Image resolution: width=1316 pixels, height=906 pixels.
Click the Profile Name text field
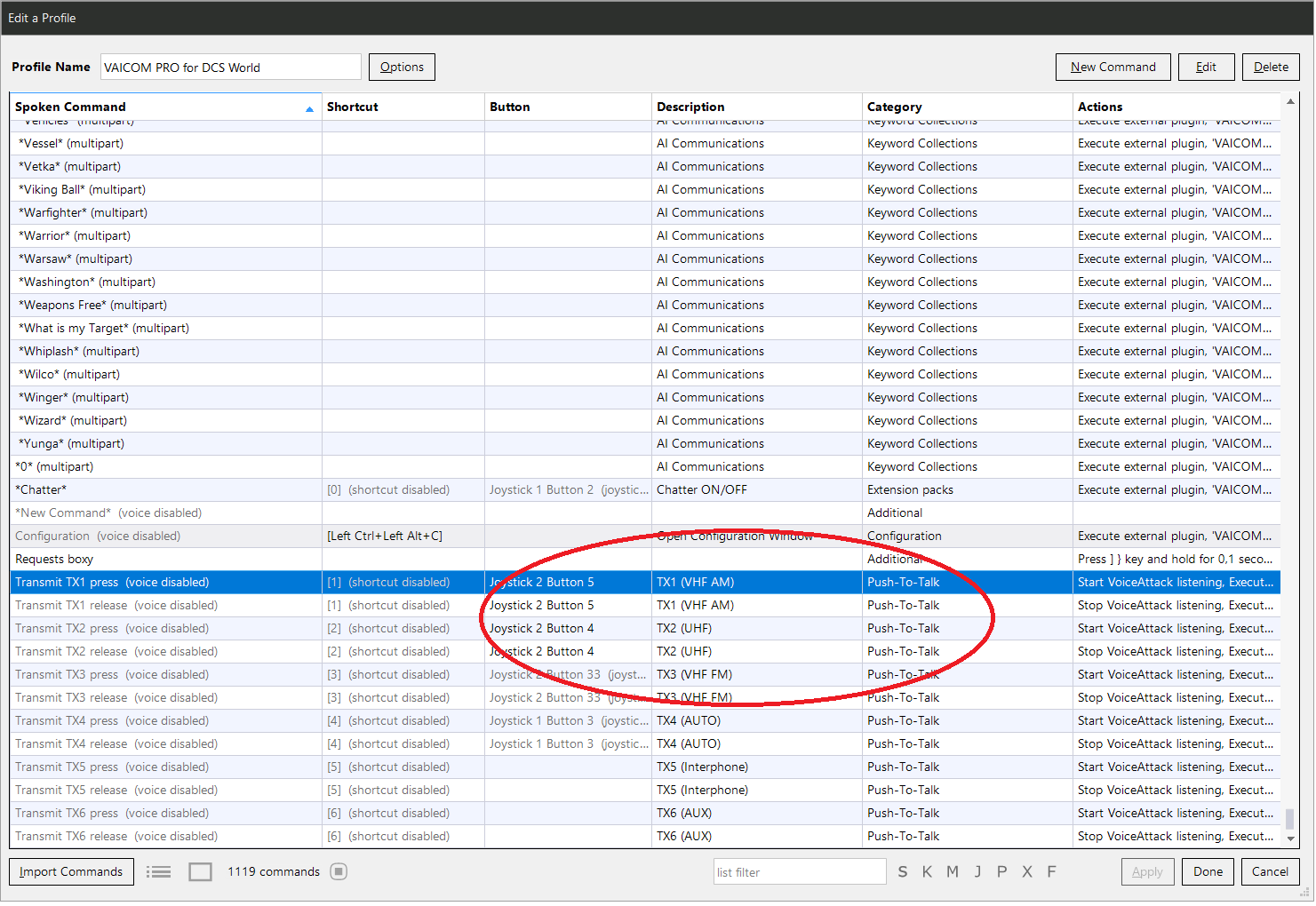pos(231,68)
